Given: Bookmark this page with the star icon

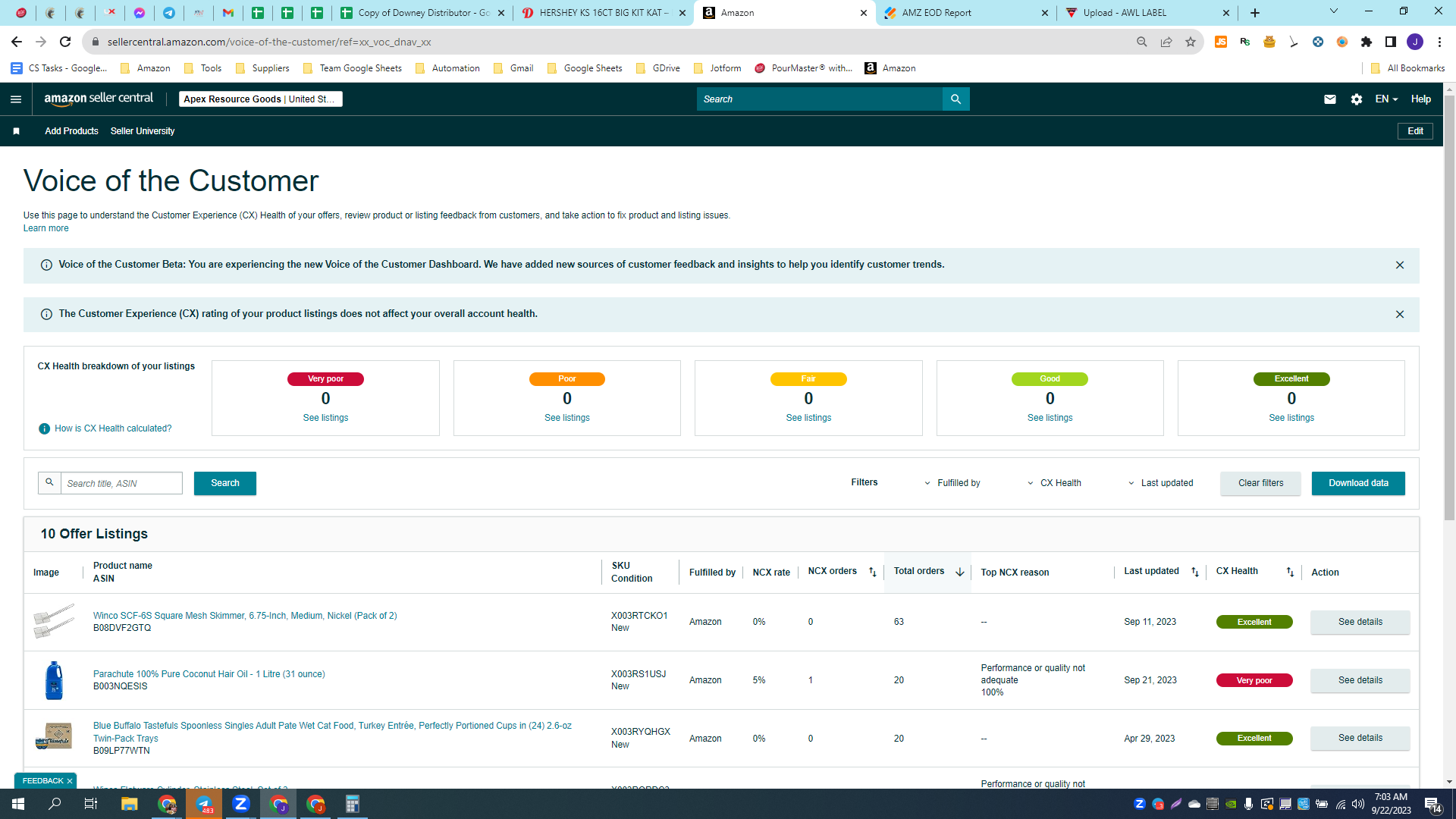Looking at the screenshot, I should coord(1191,42).
